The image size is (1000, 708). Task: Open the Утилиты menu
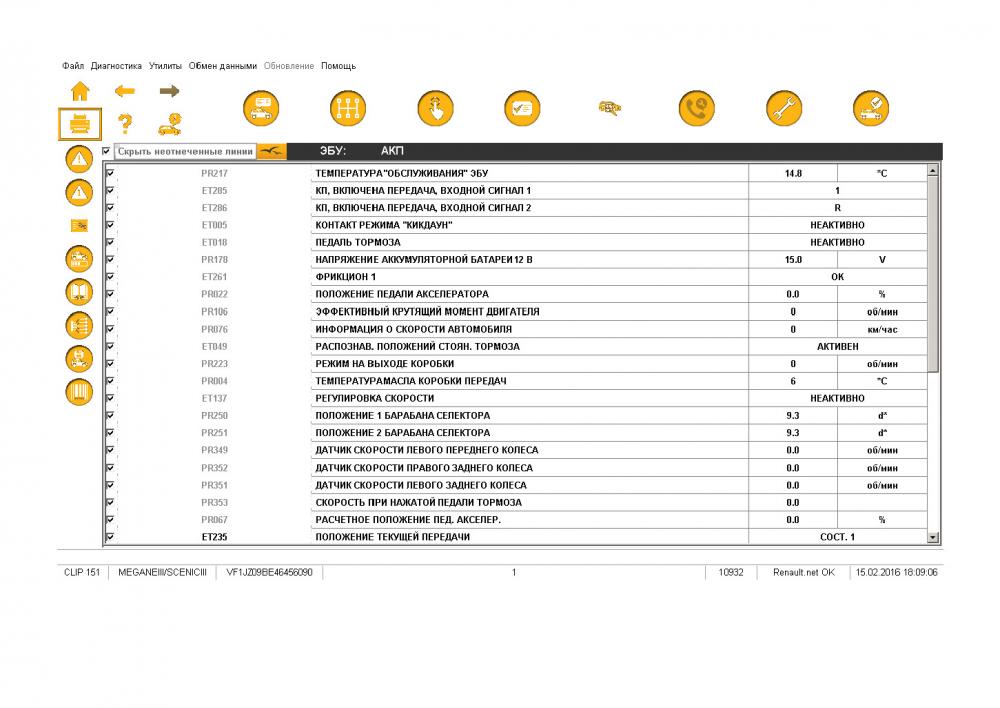pyautogui.click(x=165, y=66)
